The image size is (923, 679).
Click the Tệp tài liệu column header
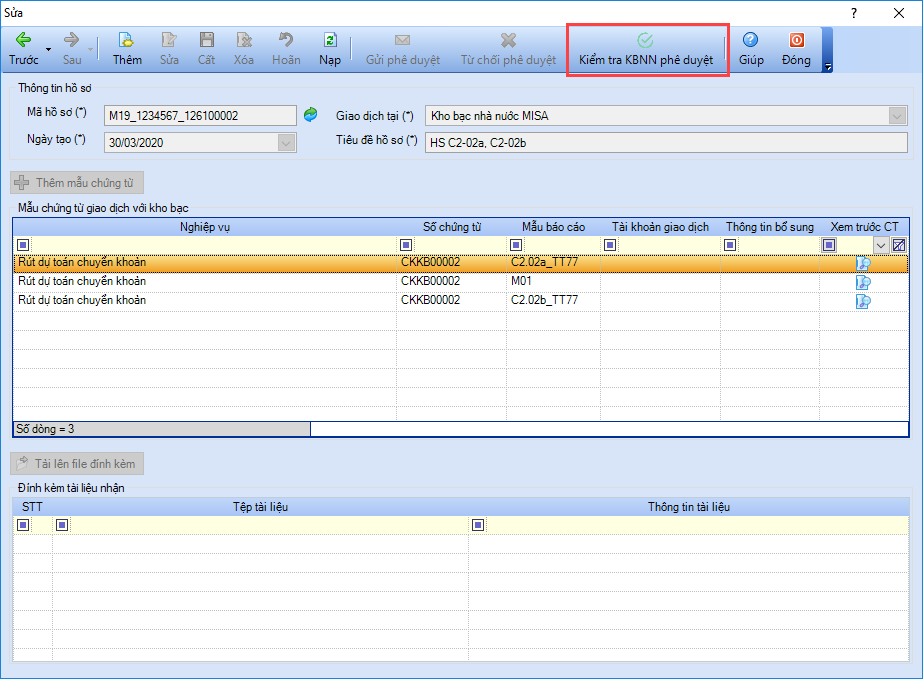260,507
